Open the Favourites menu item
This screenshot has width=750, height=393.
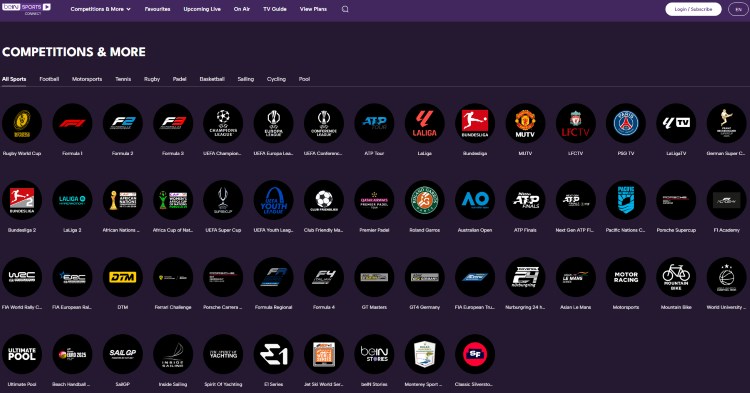point(157,9)
